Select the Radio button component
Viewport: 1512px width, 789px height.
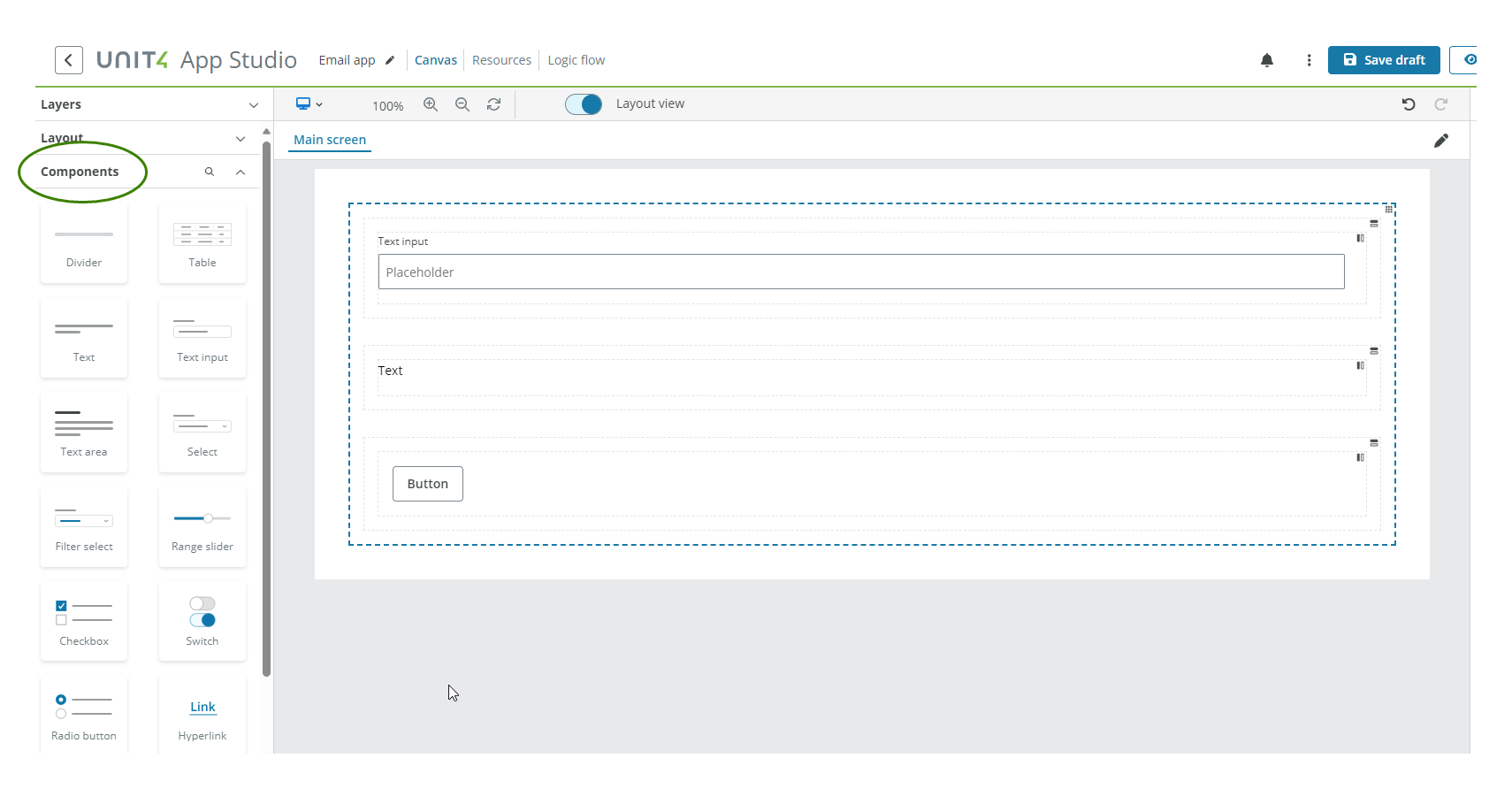point(84,716)
